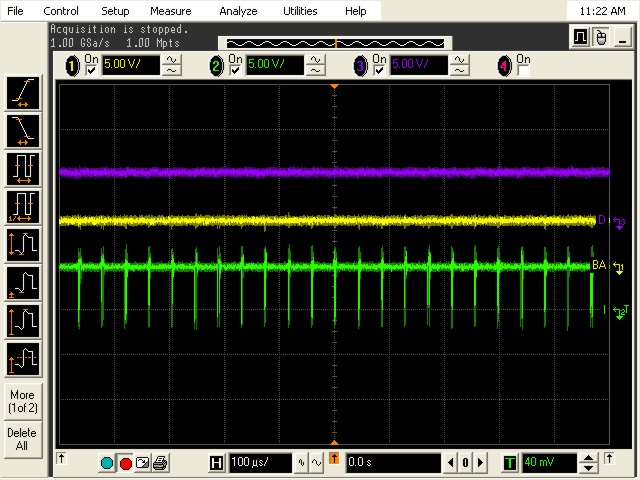Open the Analyze menu
Image resolution: width=640 pixels, height=480 pixels.
[x=238, y=11]
